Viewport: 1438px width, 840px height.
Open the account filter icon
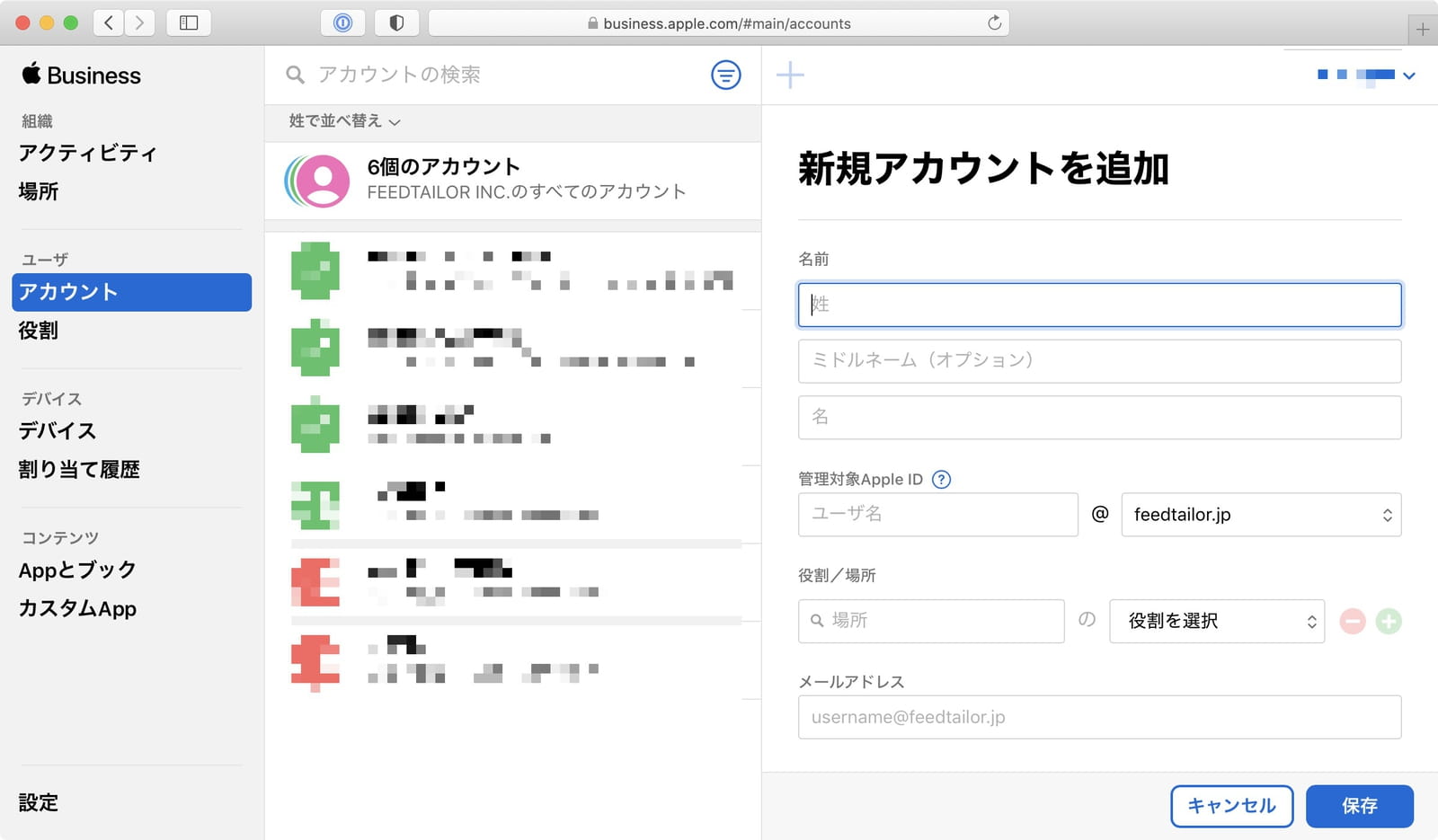pyautogui.click(x=726, y=75)
